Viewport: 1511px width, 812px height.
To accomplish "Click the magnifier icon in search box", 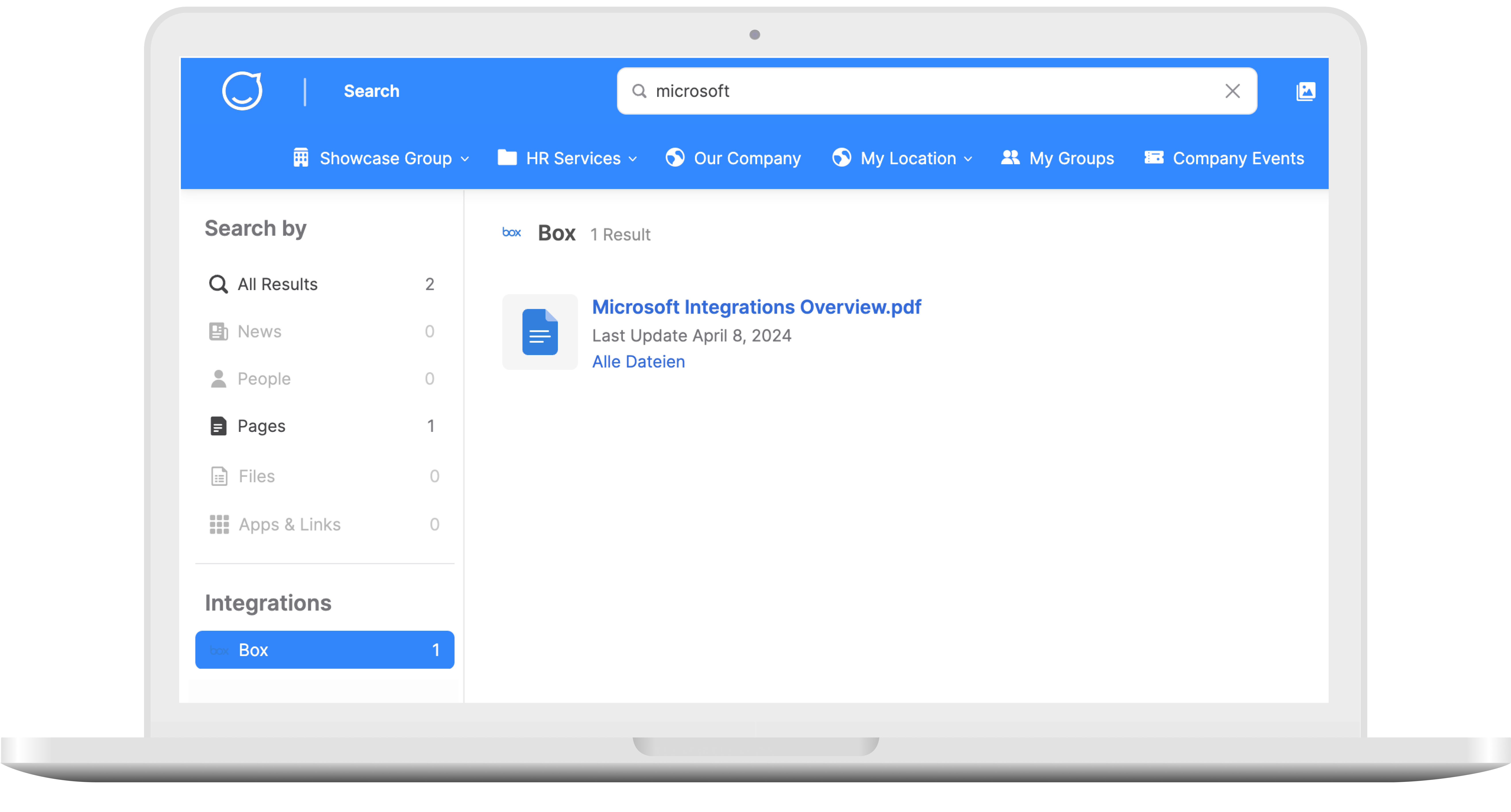I will point(639,91).
